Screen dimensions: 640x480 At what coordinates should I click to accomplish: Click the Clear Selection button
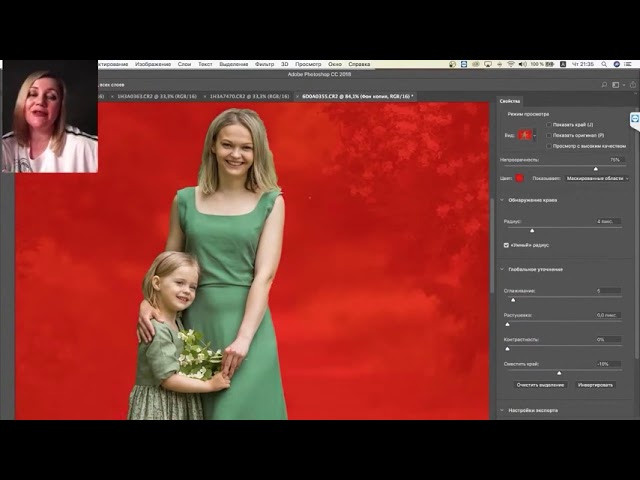(x=540, y=384)
